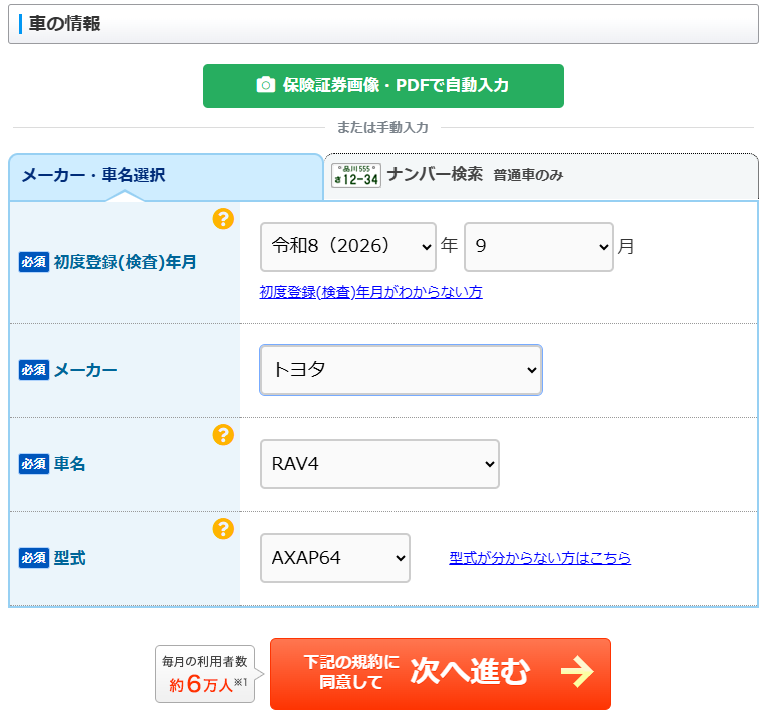Click 保険証券画像・PDFで自動入力 button
Screen dimensions: 770x723
383,85
